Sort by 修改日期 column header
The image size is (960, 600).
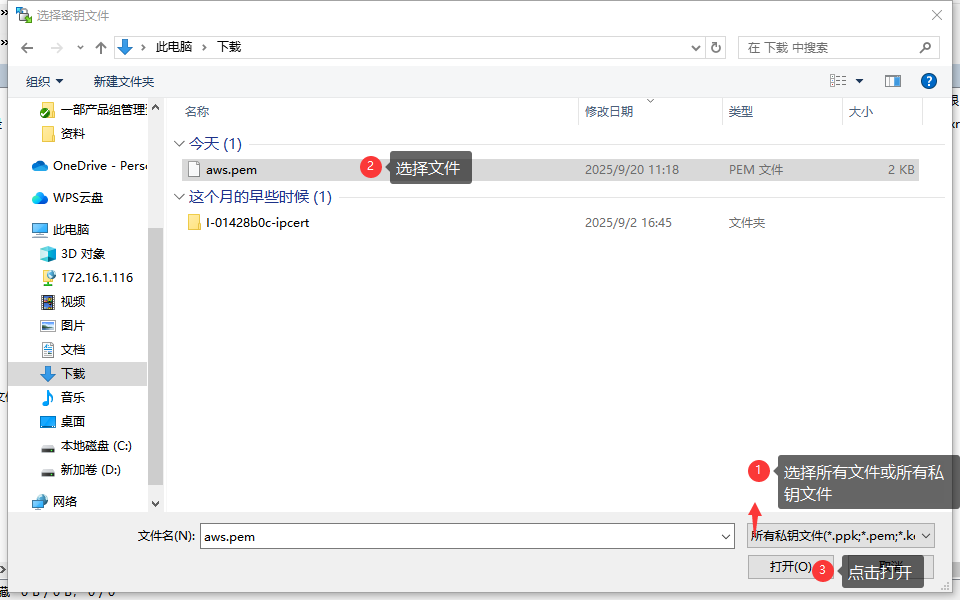[609, 112]
